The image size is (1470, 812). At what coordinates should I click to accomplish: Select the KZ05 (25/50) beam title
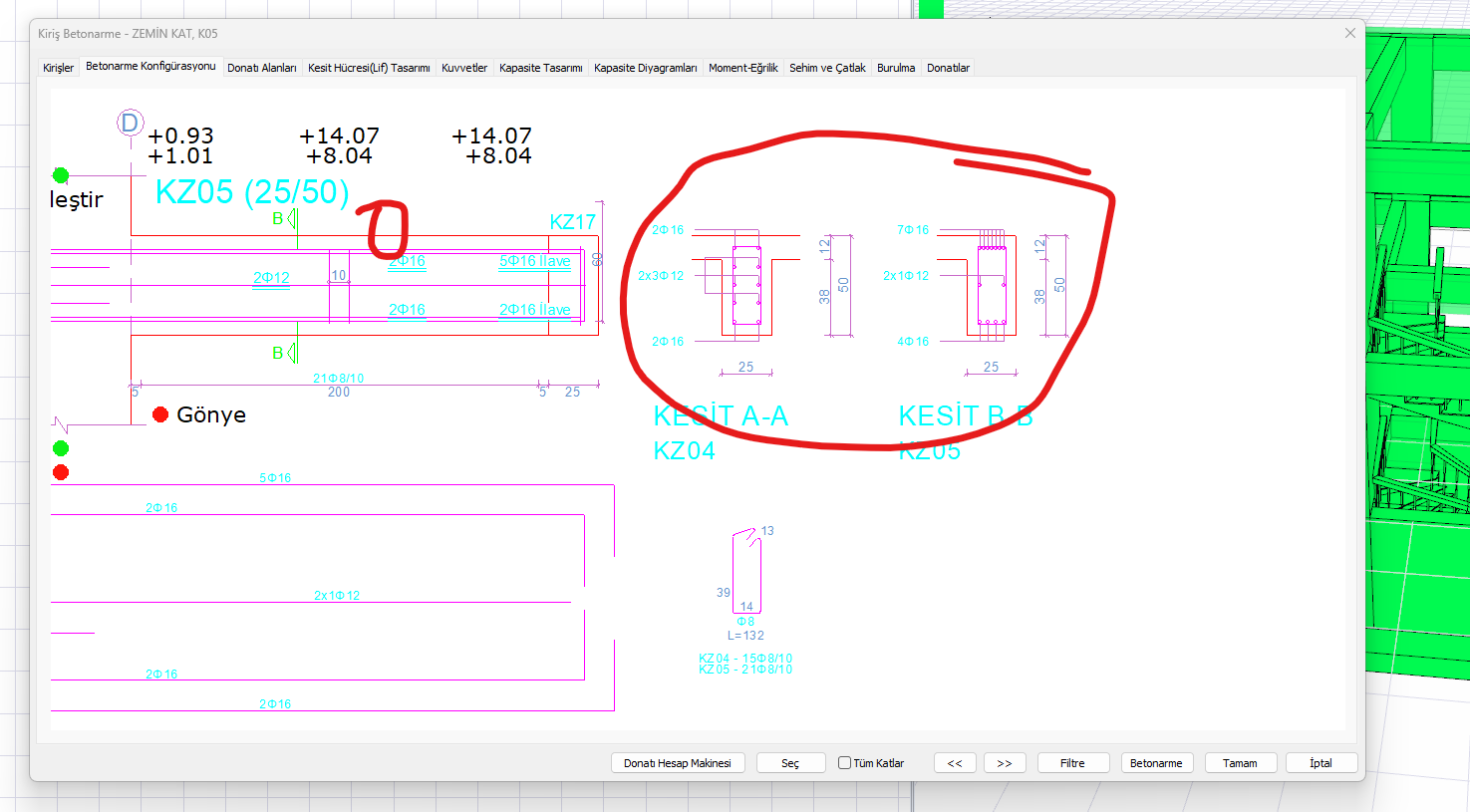(252, 191)
